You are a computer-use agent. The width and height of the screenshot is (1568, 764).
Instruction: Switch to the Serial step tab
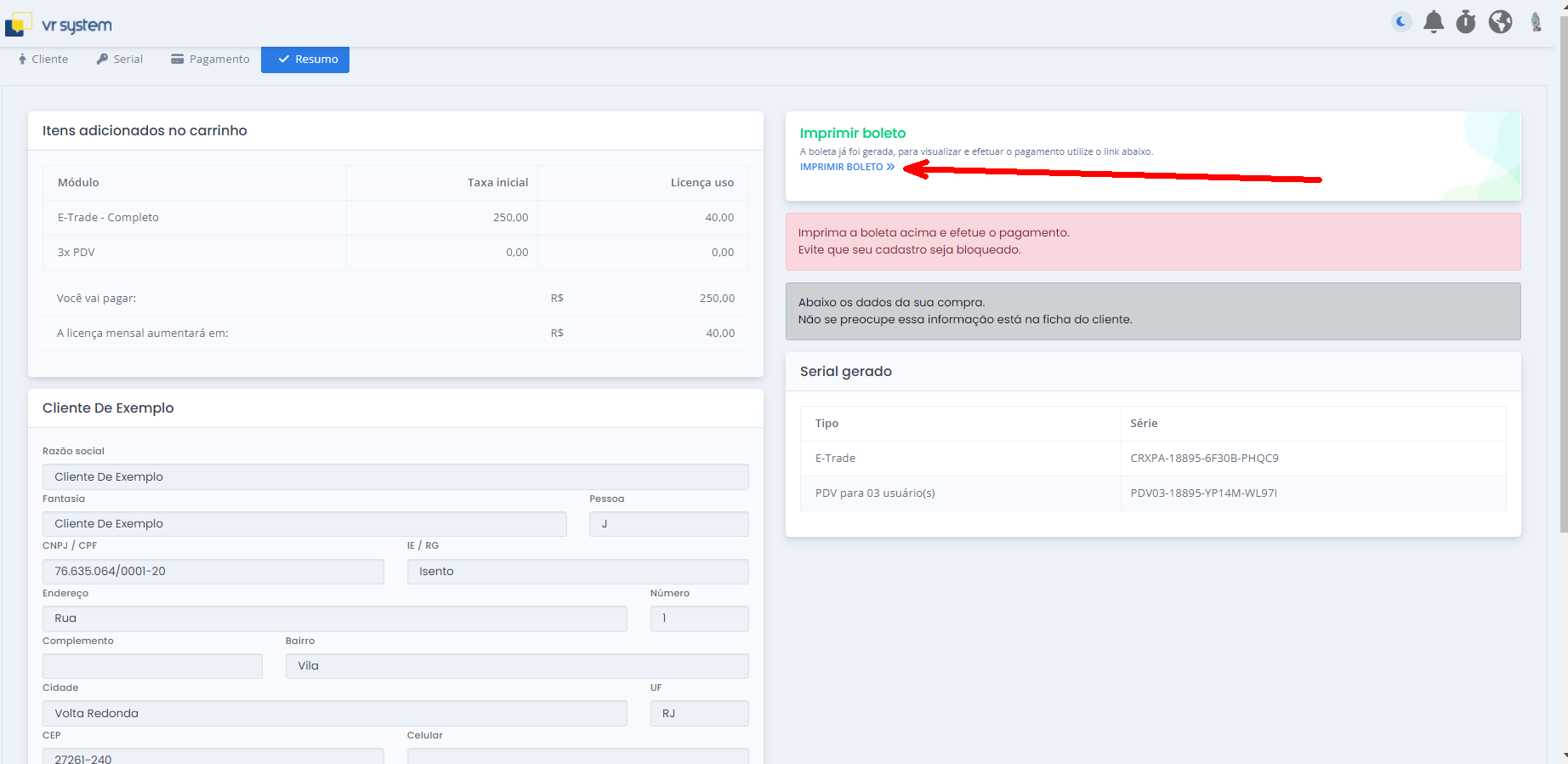tap(119, 59)
